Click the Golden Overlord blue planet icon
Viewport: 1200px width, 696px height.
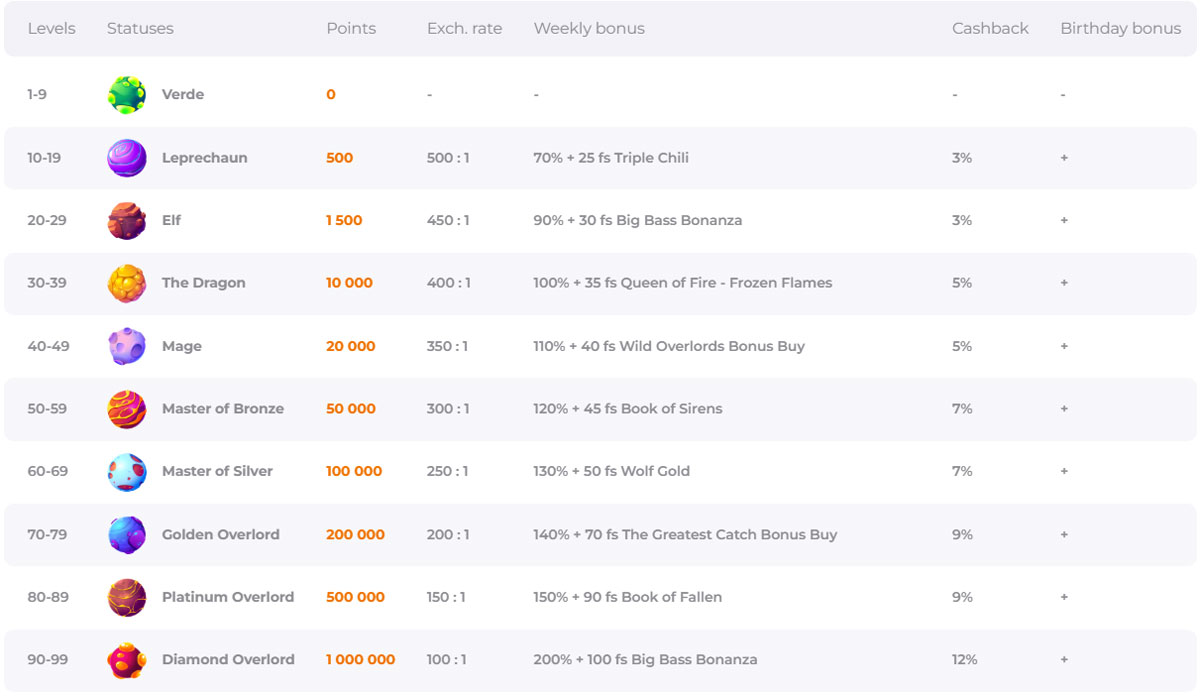coord(127,534)
